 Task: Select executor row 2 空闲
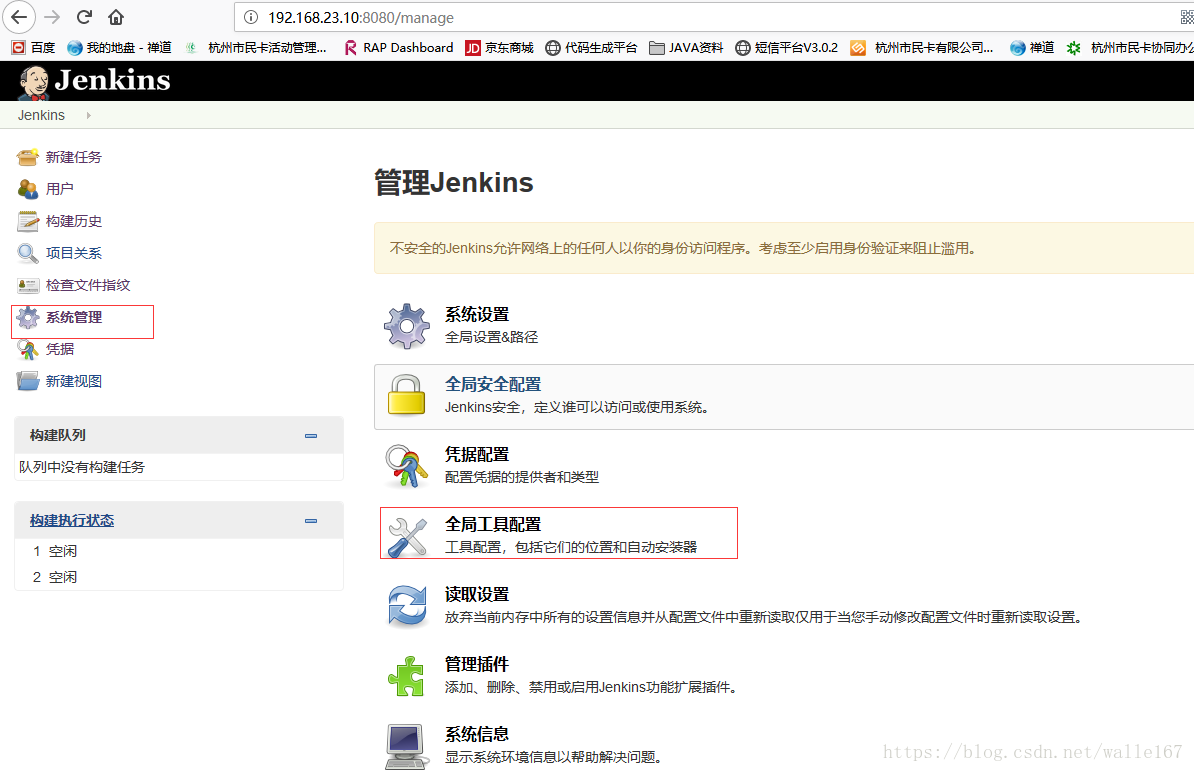(x=179, y=577)
